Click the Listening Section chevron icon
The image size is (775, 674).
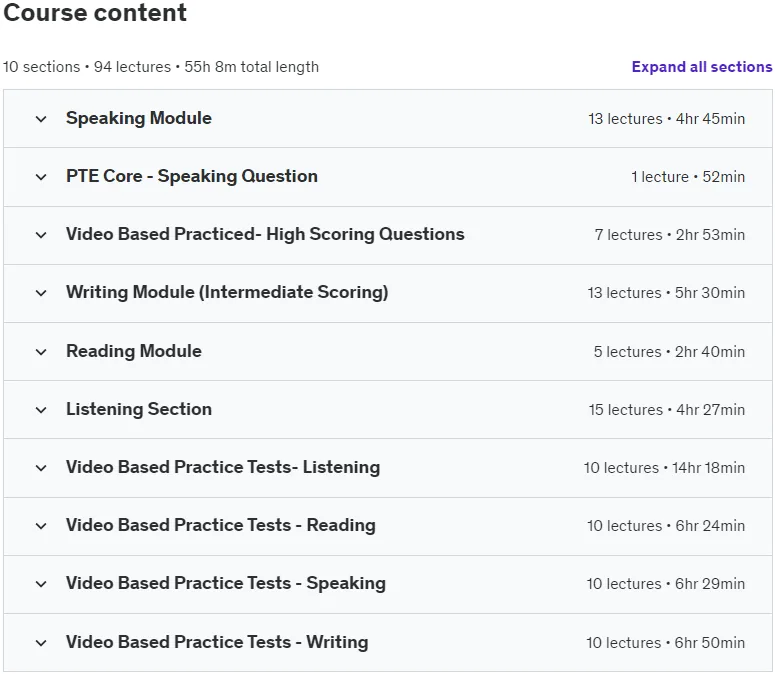41,410
